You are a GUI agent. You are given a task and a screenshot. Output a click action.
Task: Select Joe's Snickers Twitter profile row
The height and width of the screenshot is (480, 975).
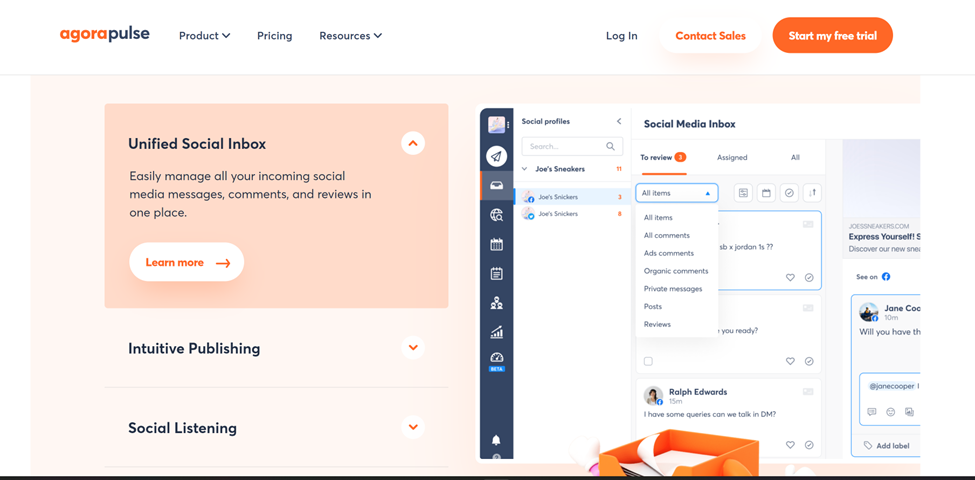point(572,214)
